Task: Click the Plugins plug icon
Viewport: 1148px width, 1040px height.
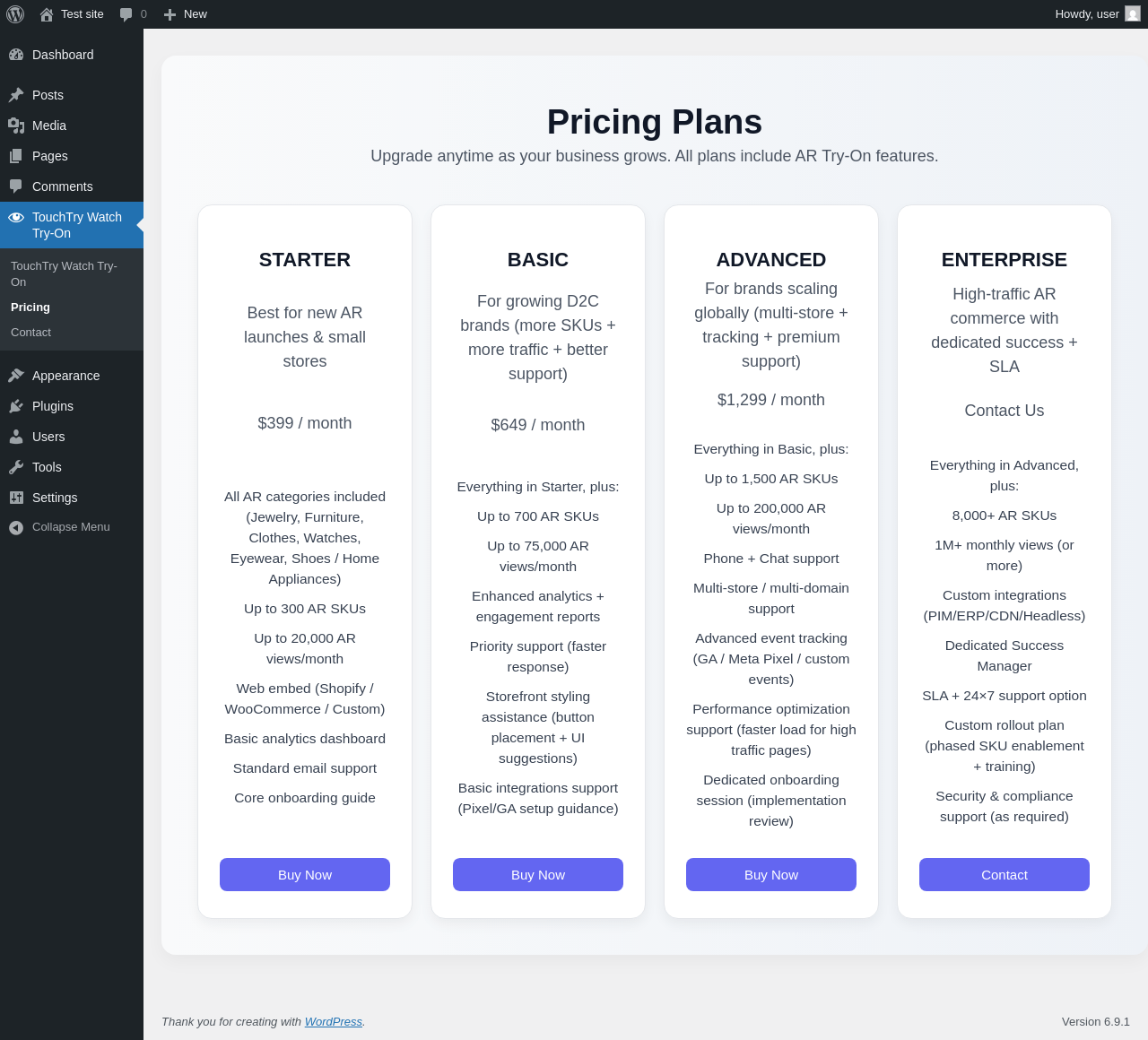Action: (16, 406)
